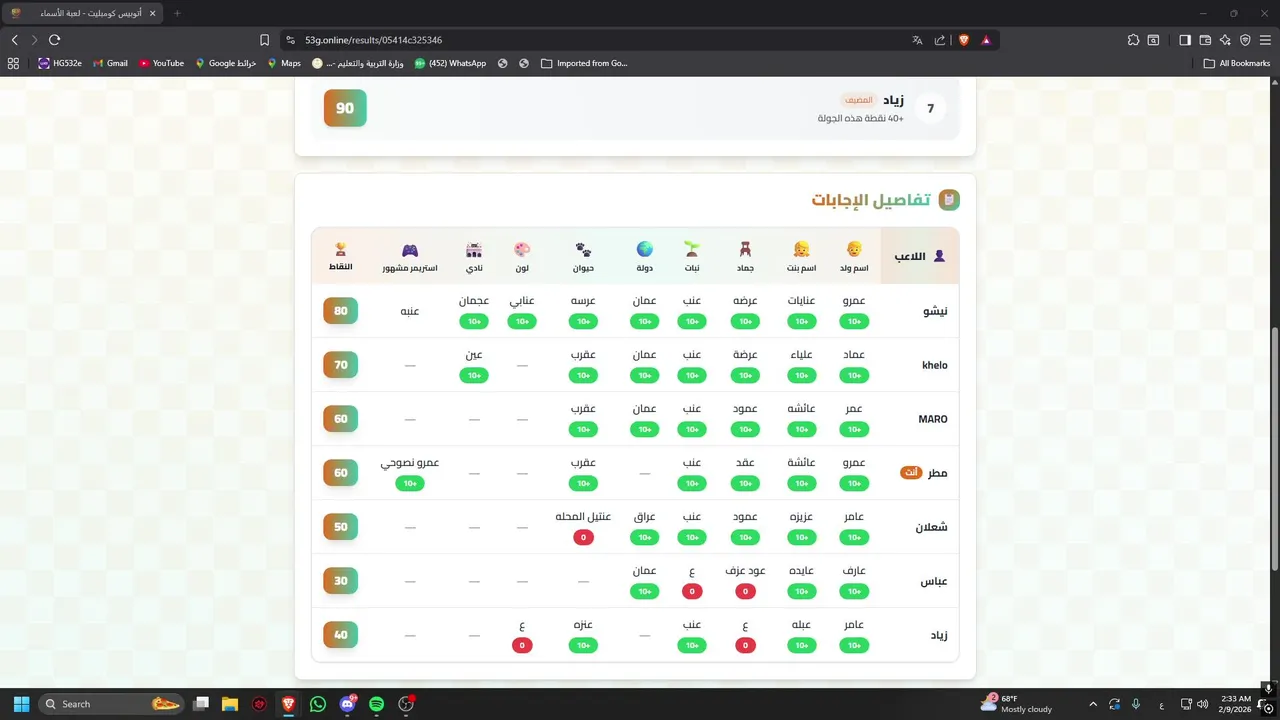Open a new browser tab
This screenshot has height=720, width=1280.
click(177, 13)
